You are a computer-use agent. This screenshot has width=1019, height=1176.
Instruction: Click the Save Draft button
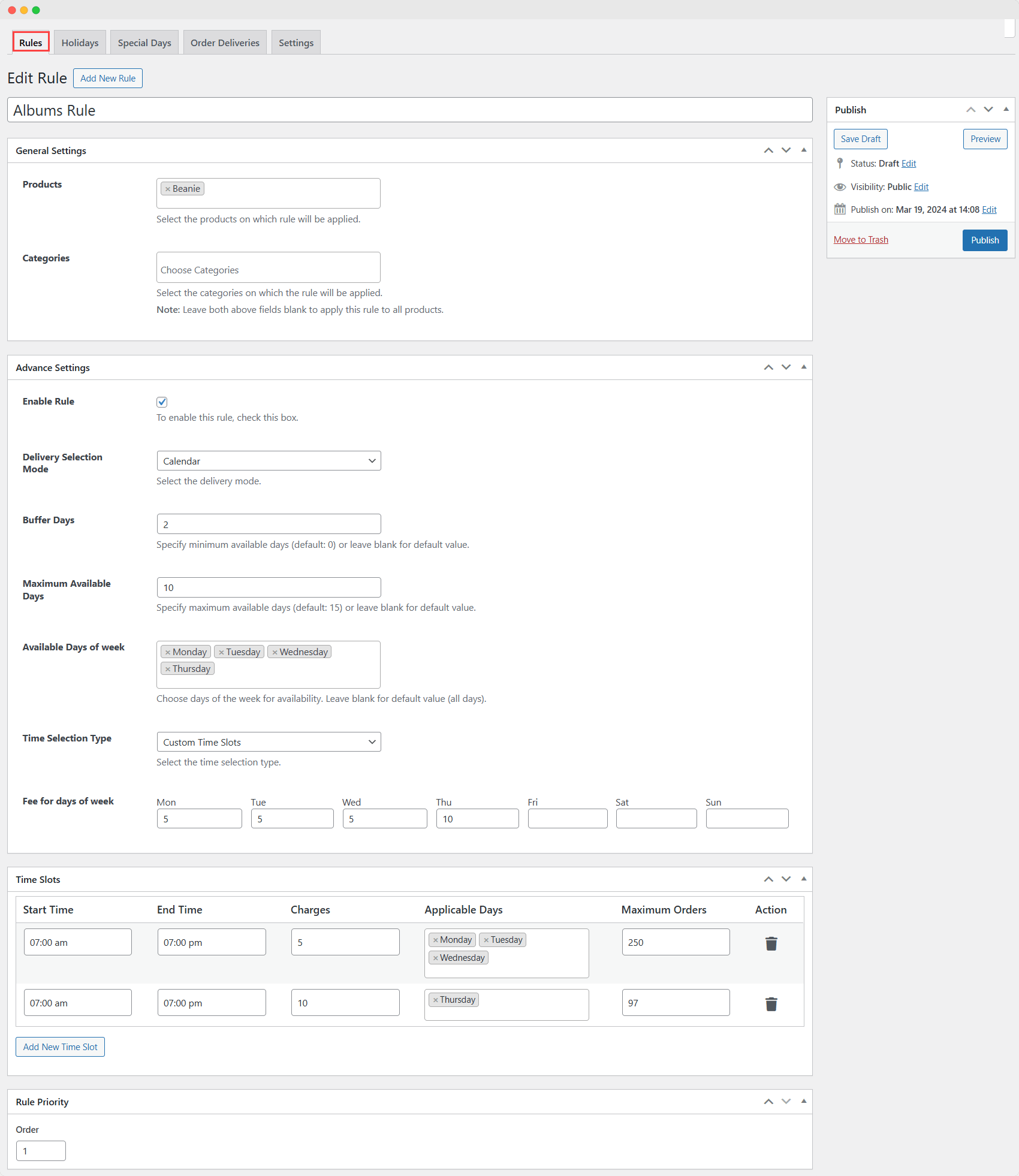[x=860, y=138]
